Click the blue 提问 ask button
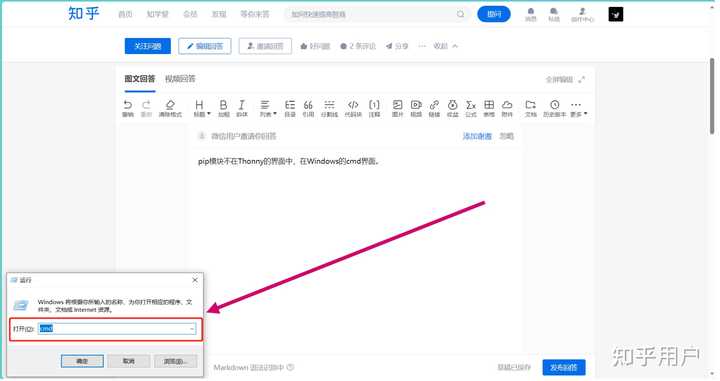720x381 pixels. pyautogui.click(x=494, y=14)
